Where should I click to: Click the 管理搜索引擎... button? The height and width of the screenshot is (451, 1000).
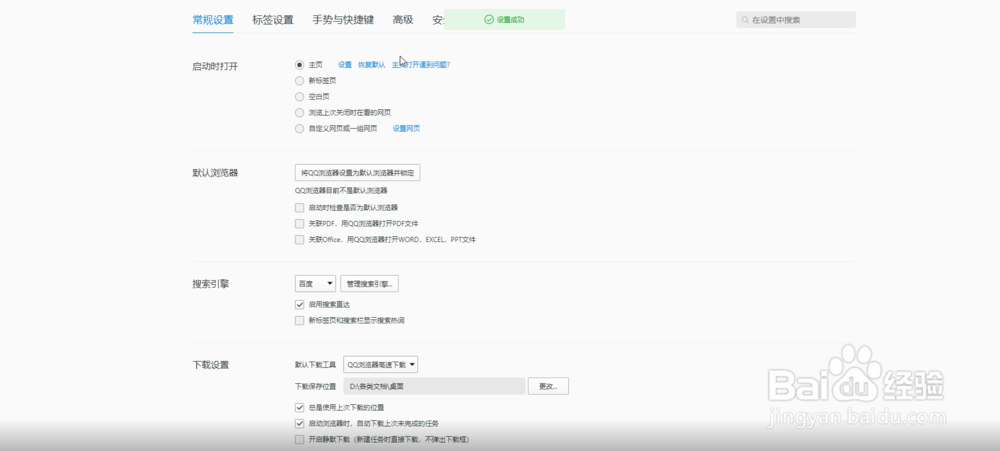click(x=369, y=283)
